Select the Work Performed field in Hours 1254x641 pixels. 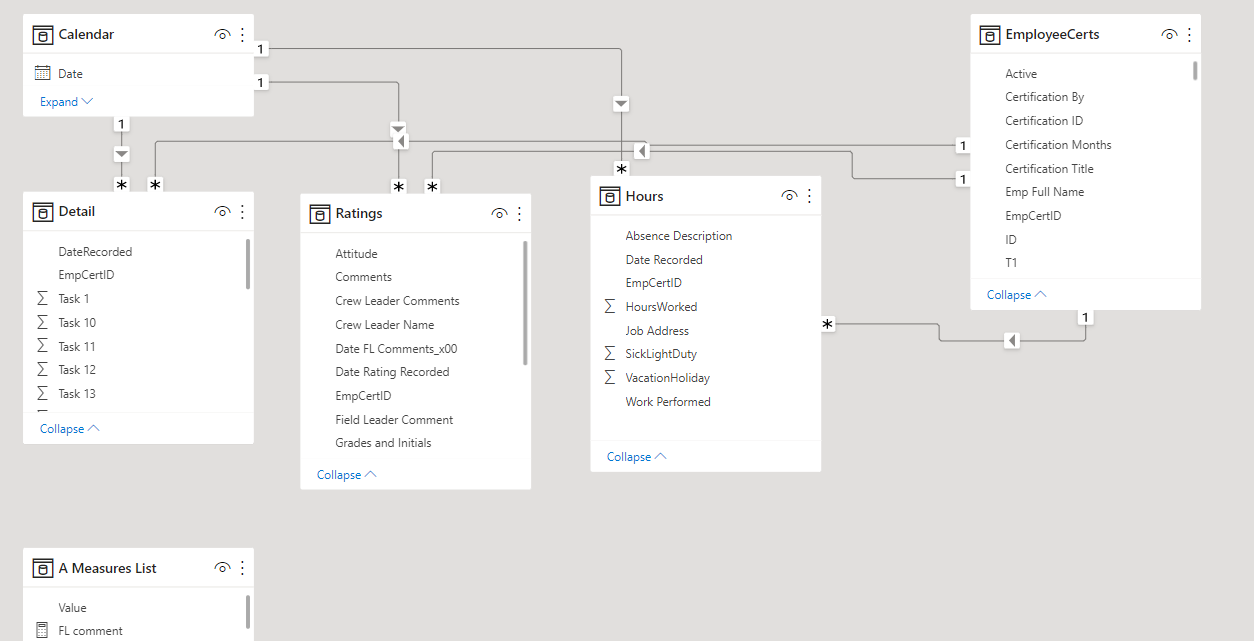[x=668, y=402]
